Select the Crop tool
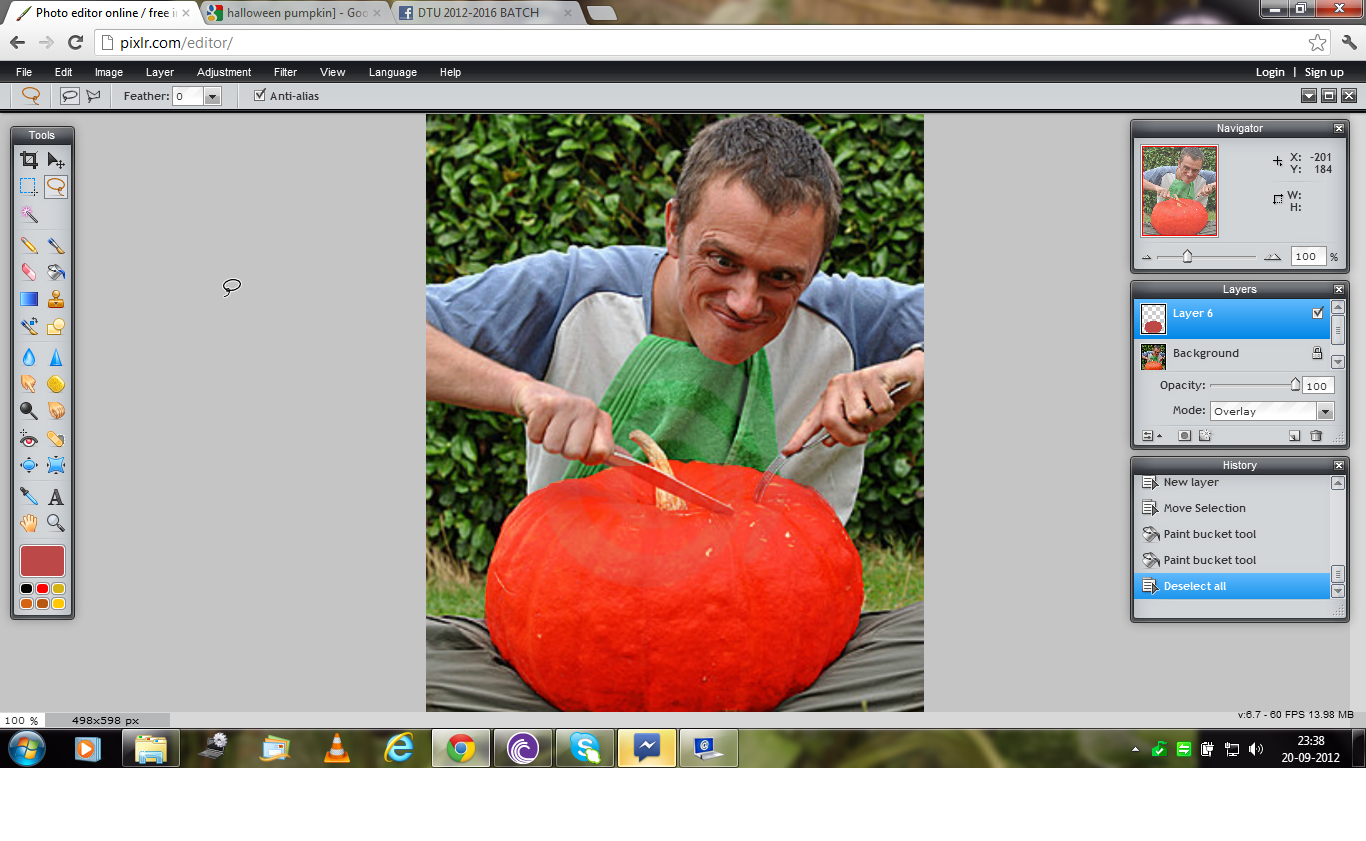This screenshot has height=841, width=1366. [29, 160]
